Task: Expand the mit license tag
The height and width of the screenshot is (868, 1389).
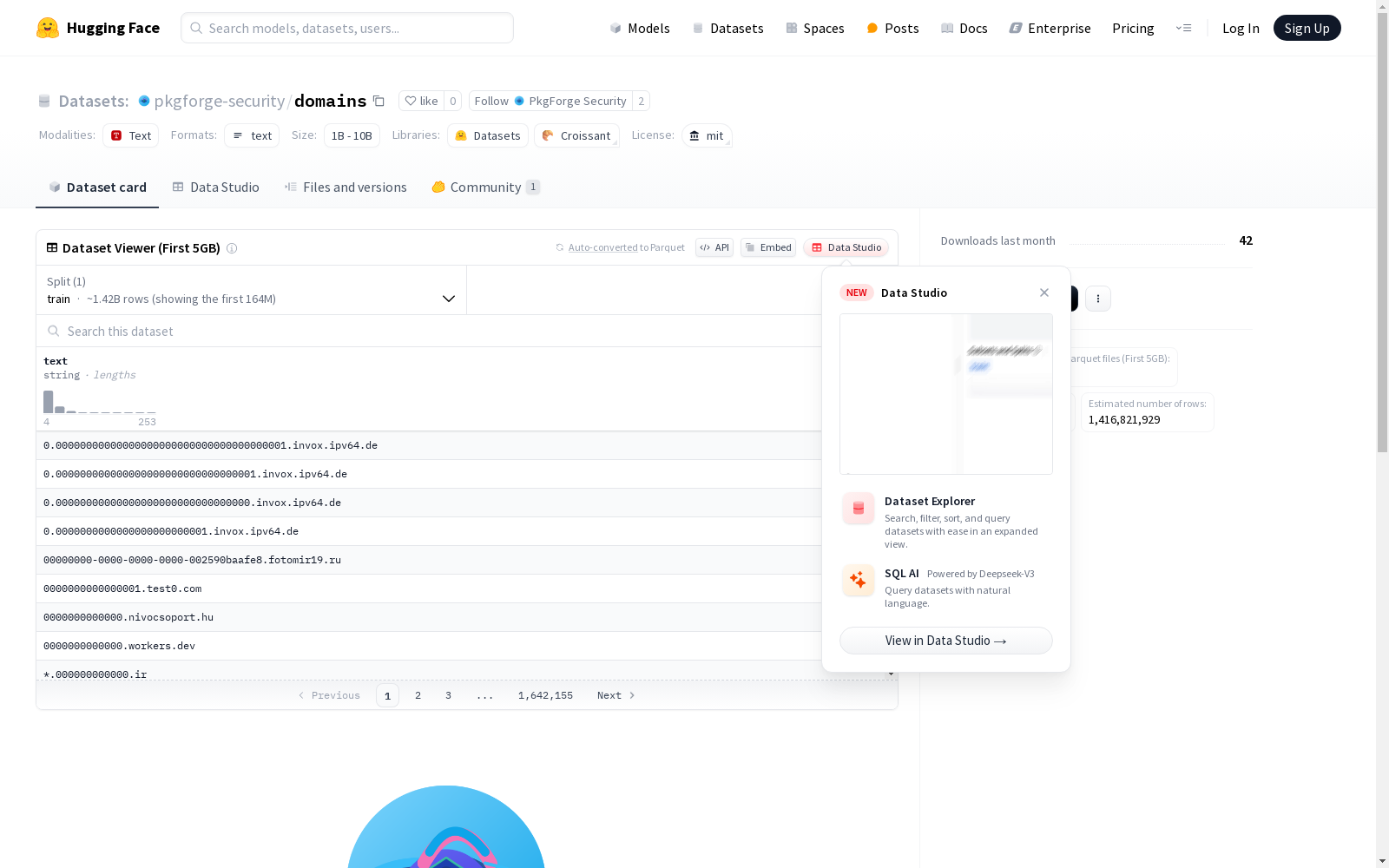Action: click(707, 135)
